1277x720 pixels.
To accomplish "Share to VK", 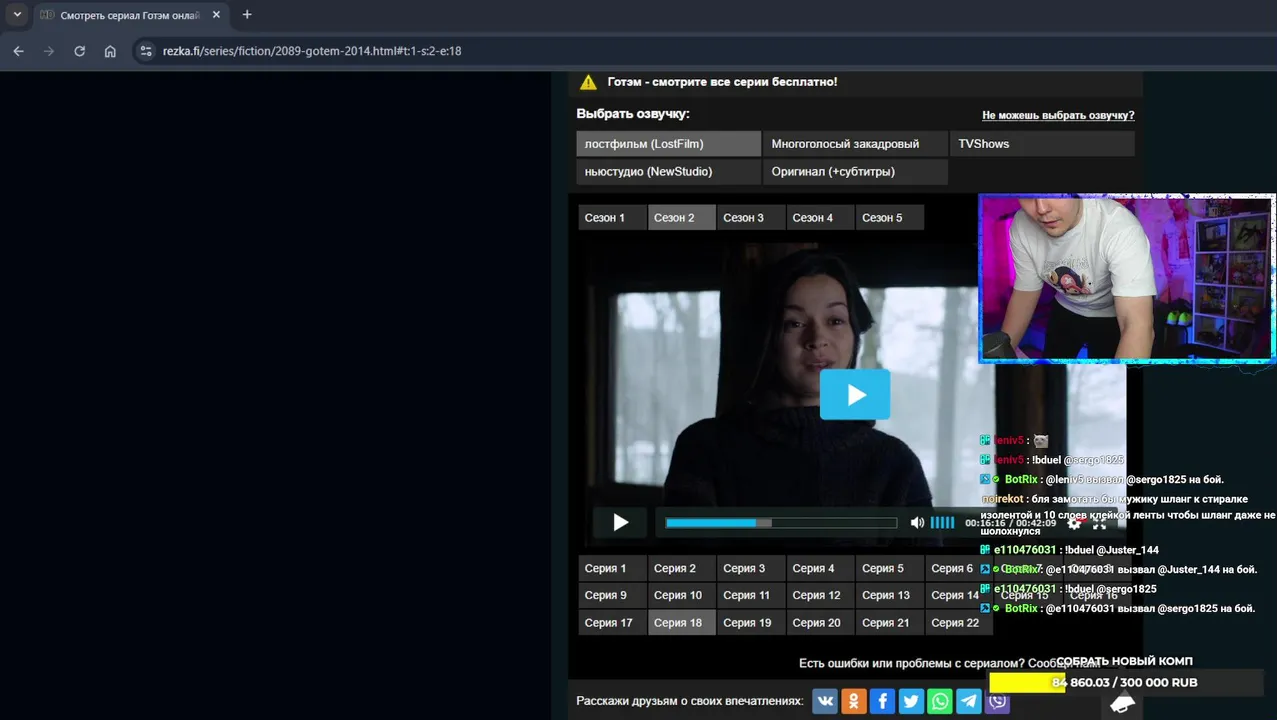I will point(825,701).
